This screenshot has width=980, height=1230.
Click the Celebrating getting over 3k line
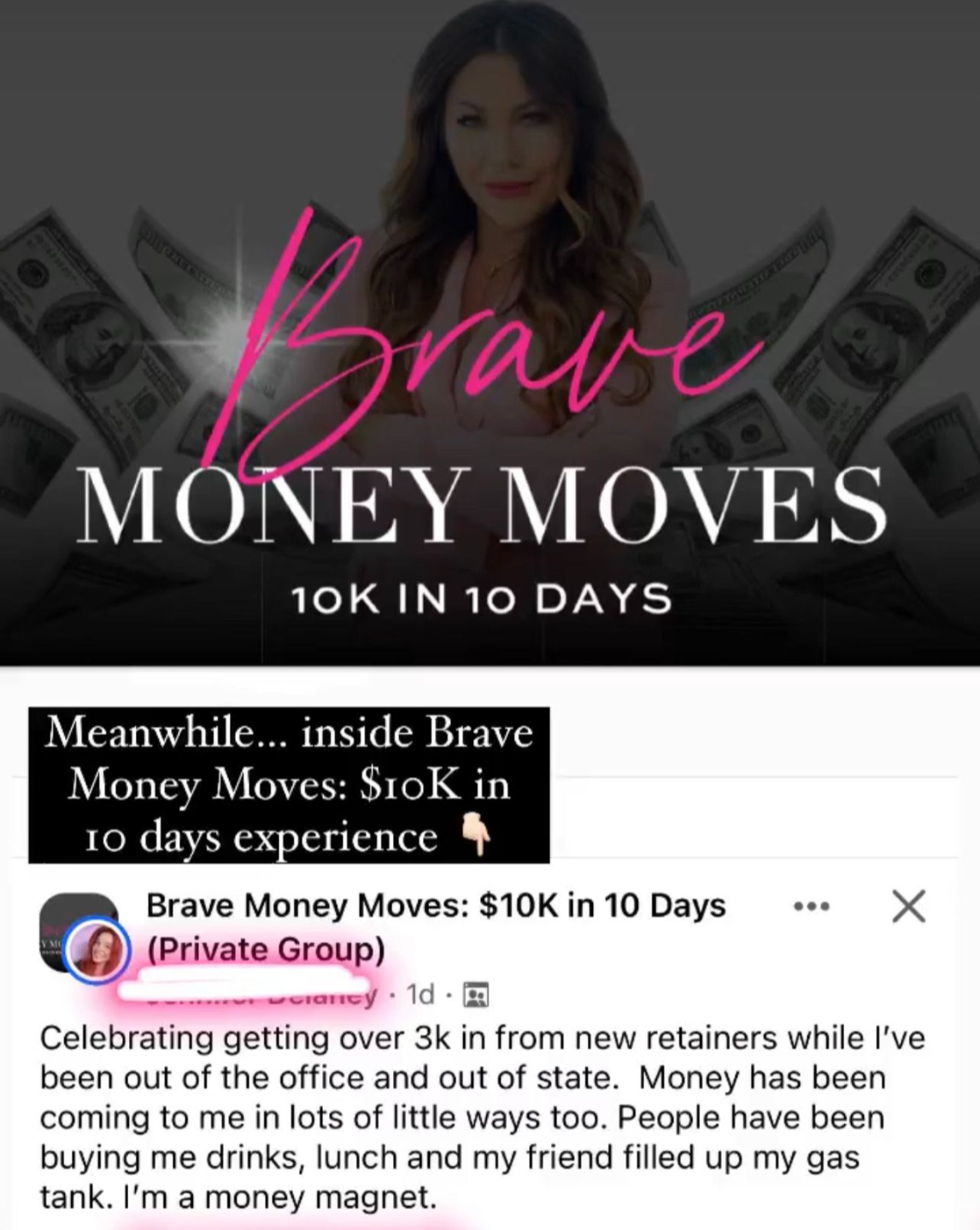pyautogui.click(x=483, y=1038)
